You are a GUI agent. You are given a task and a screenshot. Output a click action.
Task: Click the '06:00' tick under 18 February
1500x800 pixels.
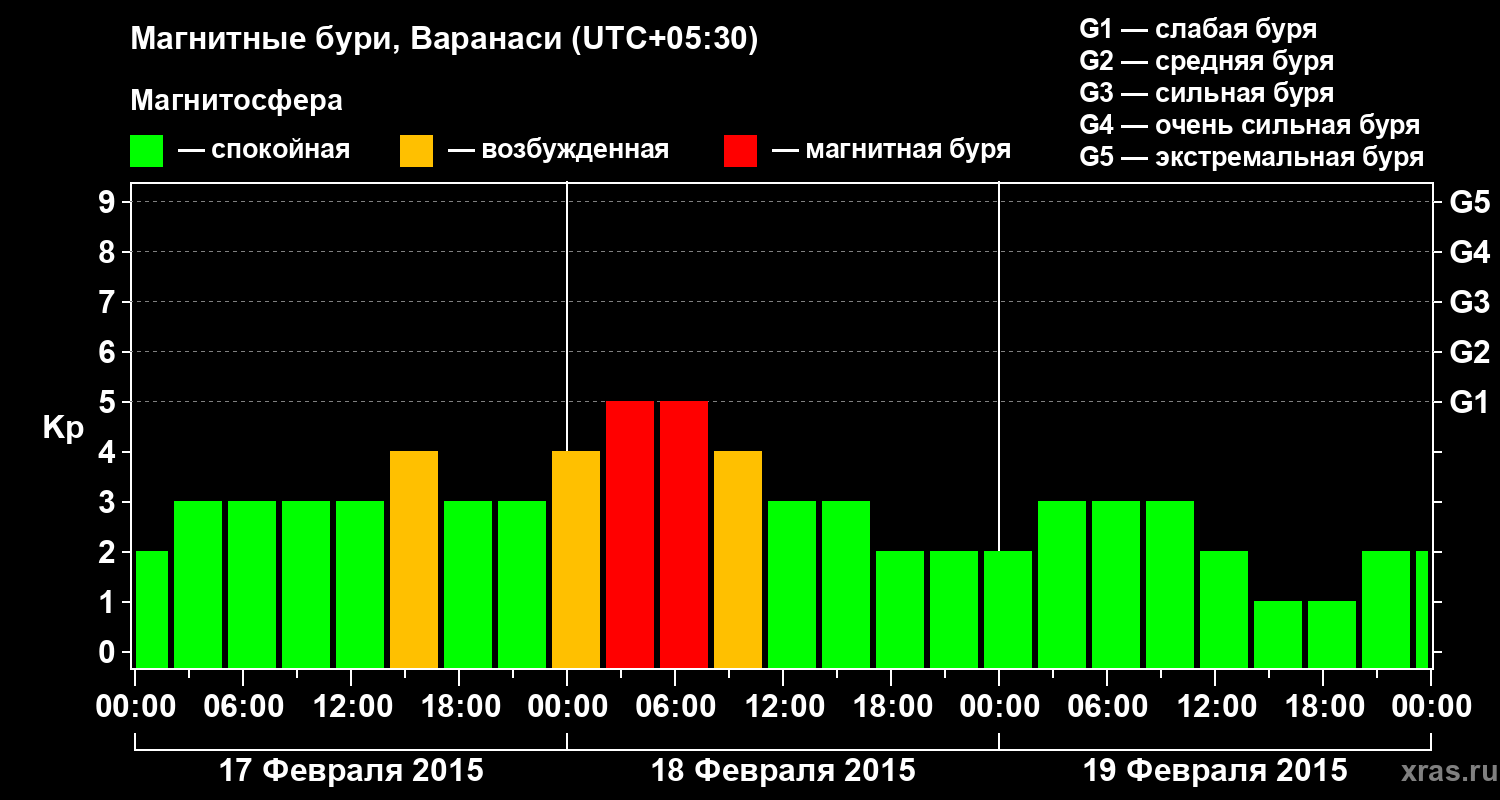pyautogui.click(x=675, y=706)
